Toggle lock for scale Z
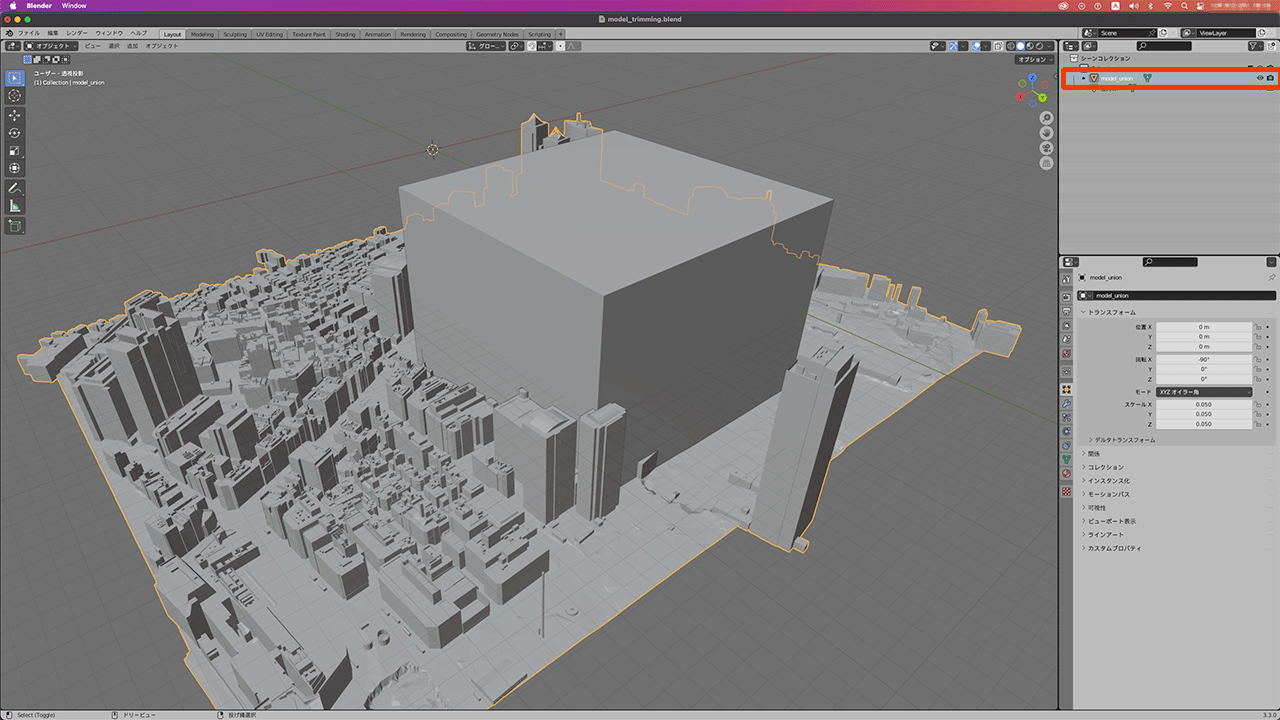The width and height of the screenshot is (1280, 720). [1258, 424]
